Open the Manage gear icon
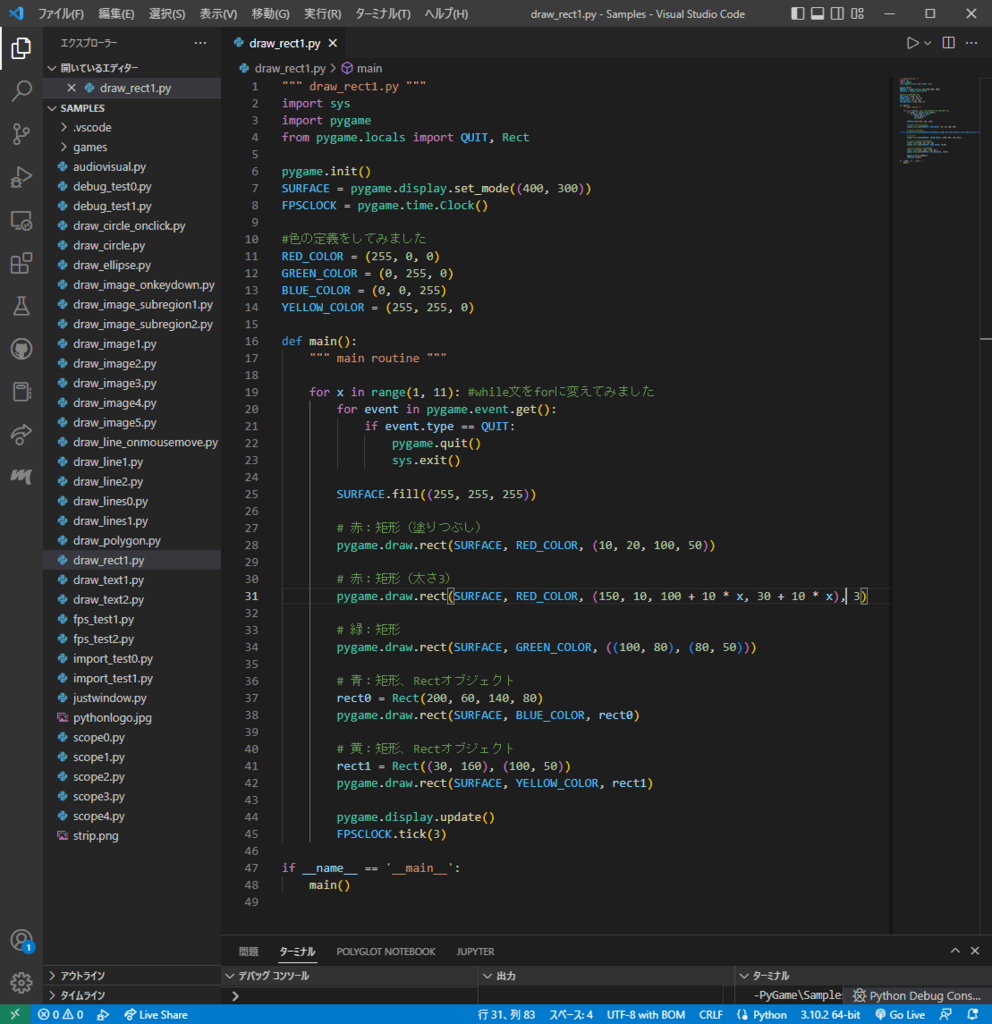 pos(21,982)
